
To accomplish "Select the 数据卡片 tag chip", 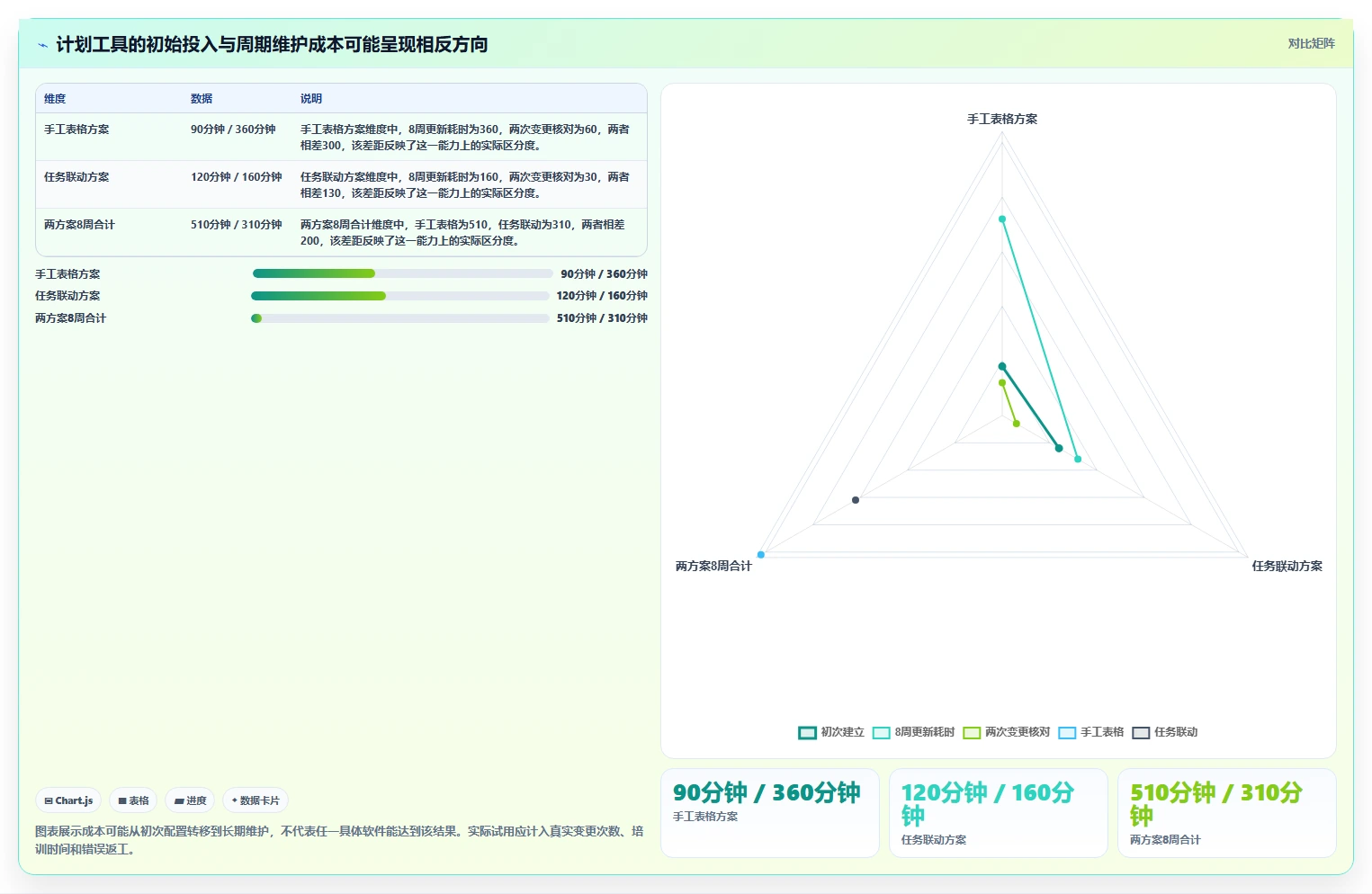I will coord(256,800).
